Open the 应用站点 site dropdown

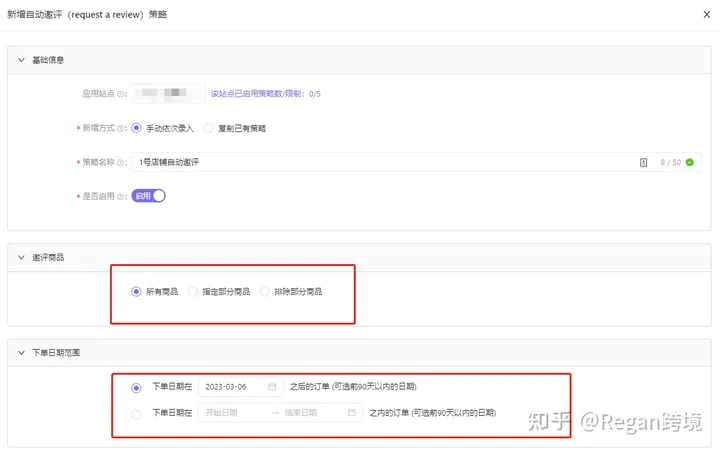(x=168, y=93)
